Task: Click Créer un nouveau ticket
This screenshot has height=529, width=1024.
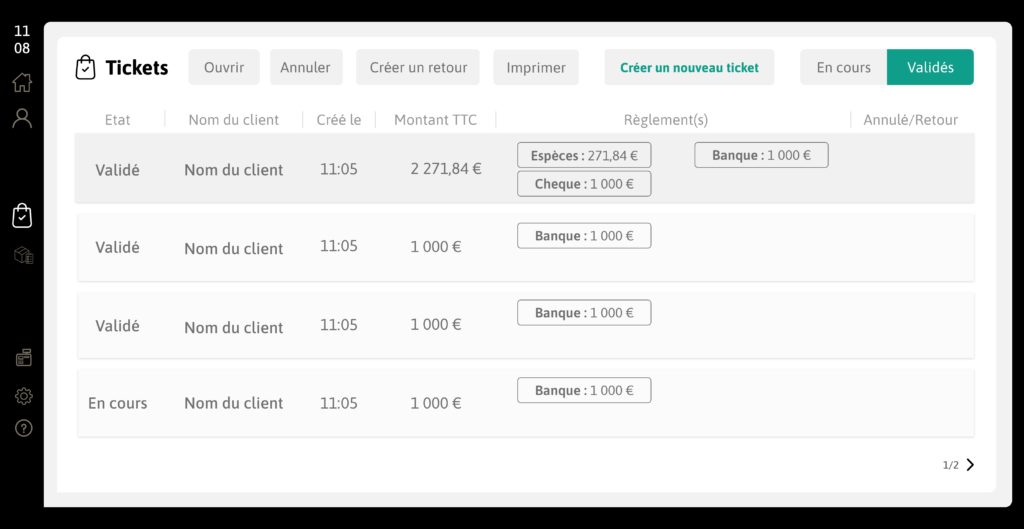Action: (x=689, y=67)
